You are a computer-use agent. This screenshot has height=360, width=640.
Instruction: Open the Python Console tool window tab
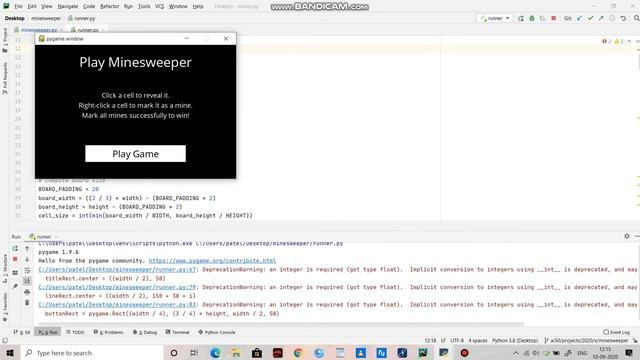[217, 332]
